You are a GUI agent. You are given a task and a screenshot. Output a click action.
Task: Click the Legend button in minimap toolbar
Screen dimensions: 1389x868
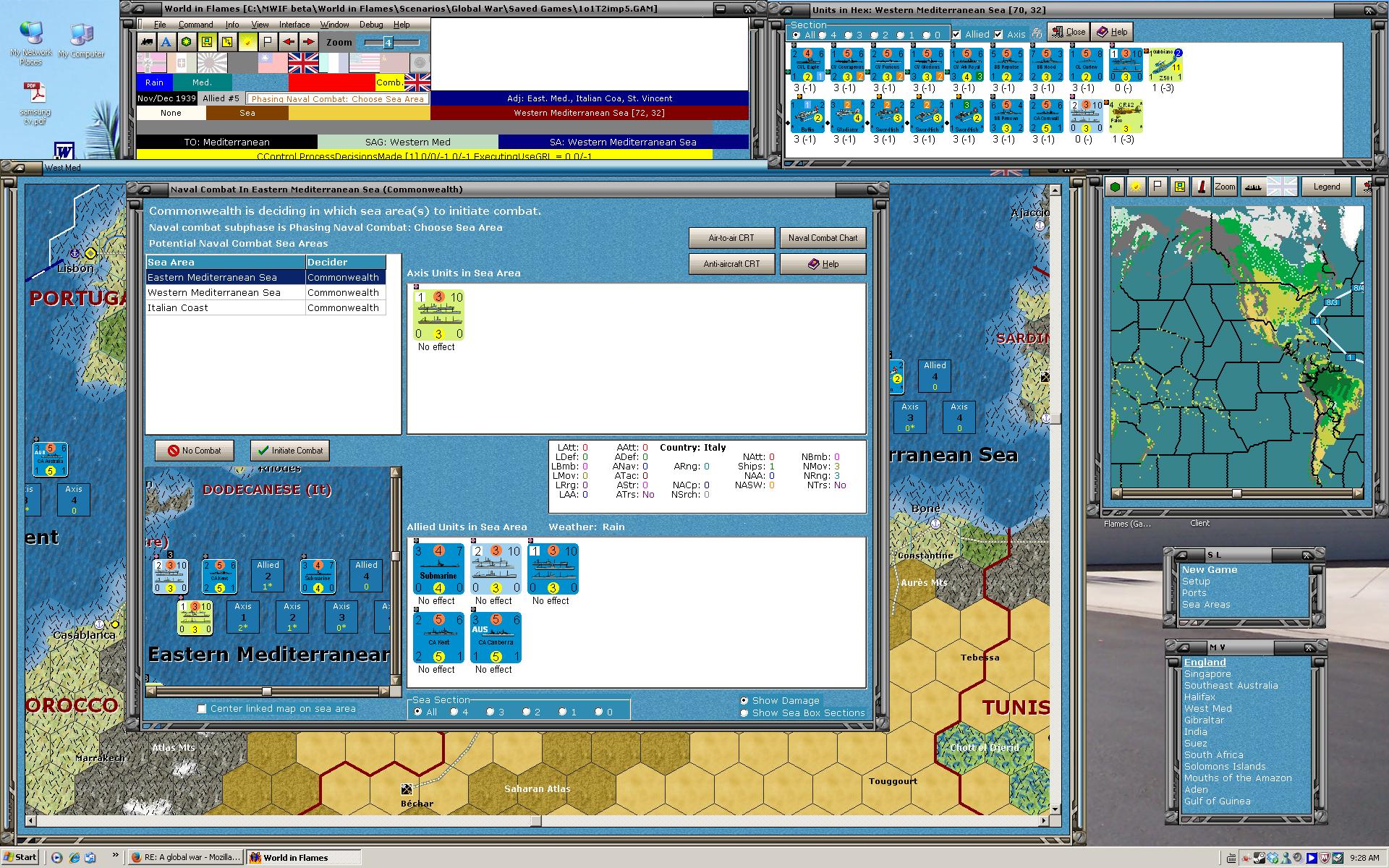(1326, 187)
